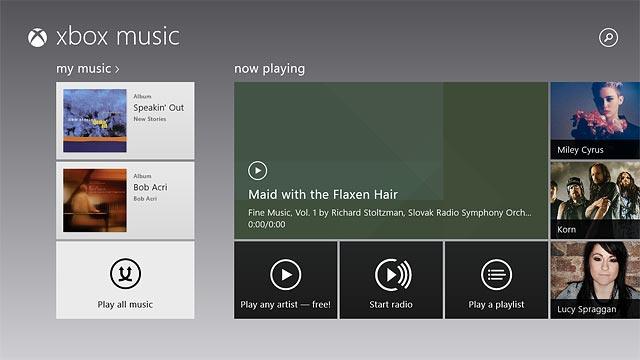Click the now playing heading
Viewport: 640px width, 360px height.
click(269, 69)
